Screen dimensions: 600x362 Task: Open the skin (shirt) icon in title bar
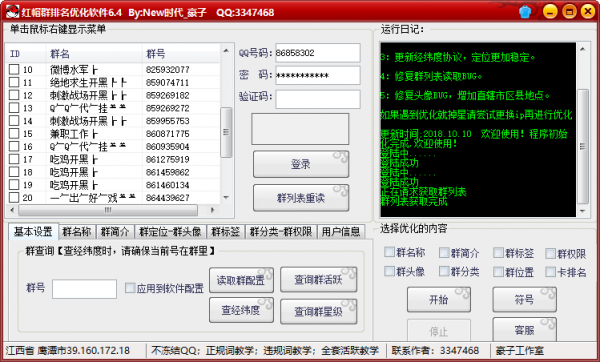[525, 12]
